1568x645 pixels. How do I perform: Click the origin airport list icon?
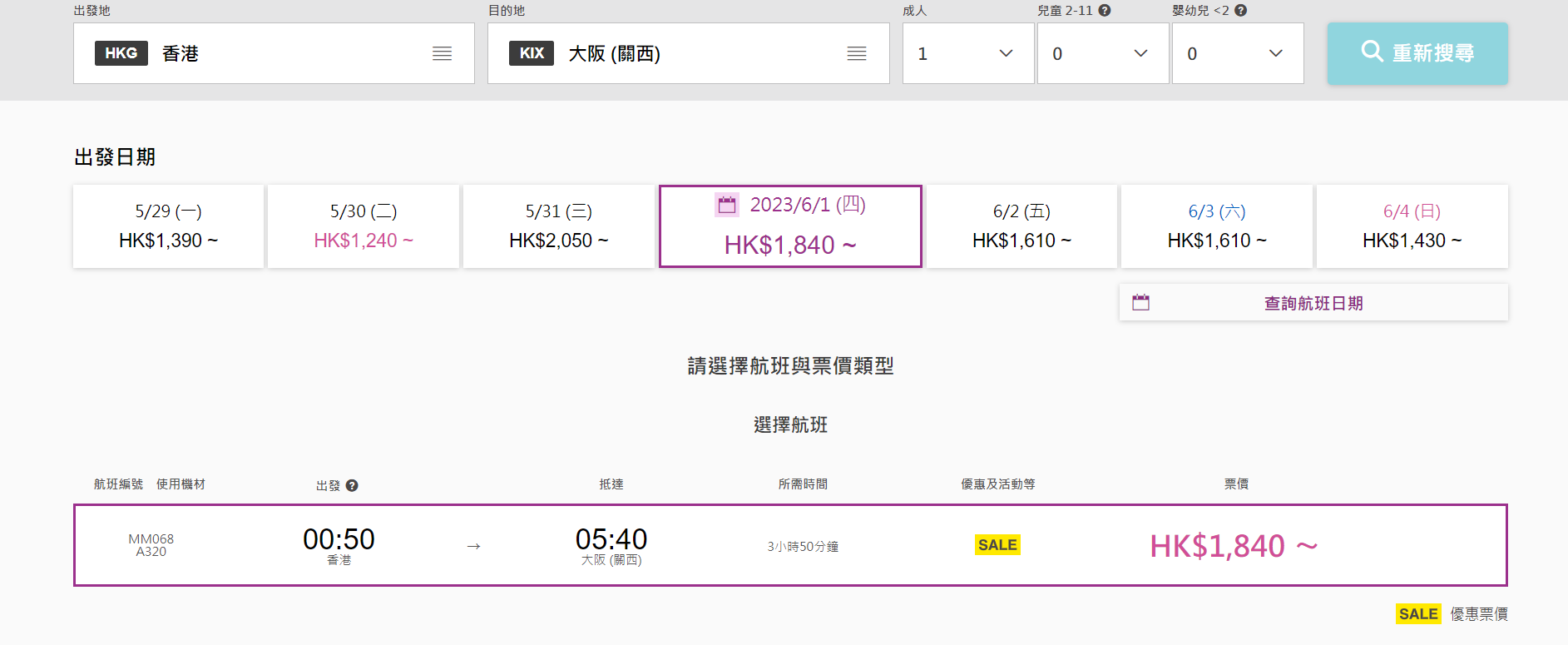tap(442, 54)
